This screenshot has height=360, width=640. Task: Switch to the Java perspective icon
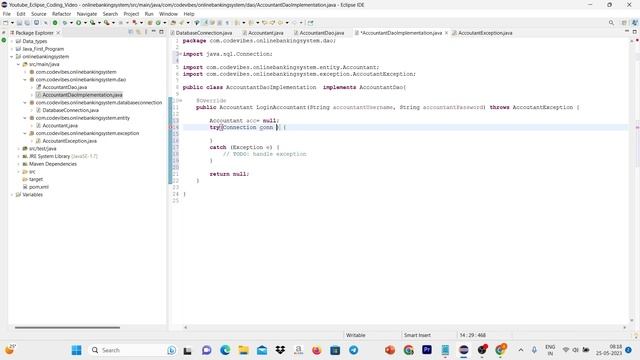pyautogui.click(x=634, y=23)
